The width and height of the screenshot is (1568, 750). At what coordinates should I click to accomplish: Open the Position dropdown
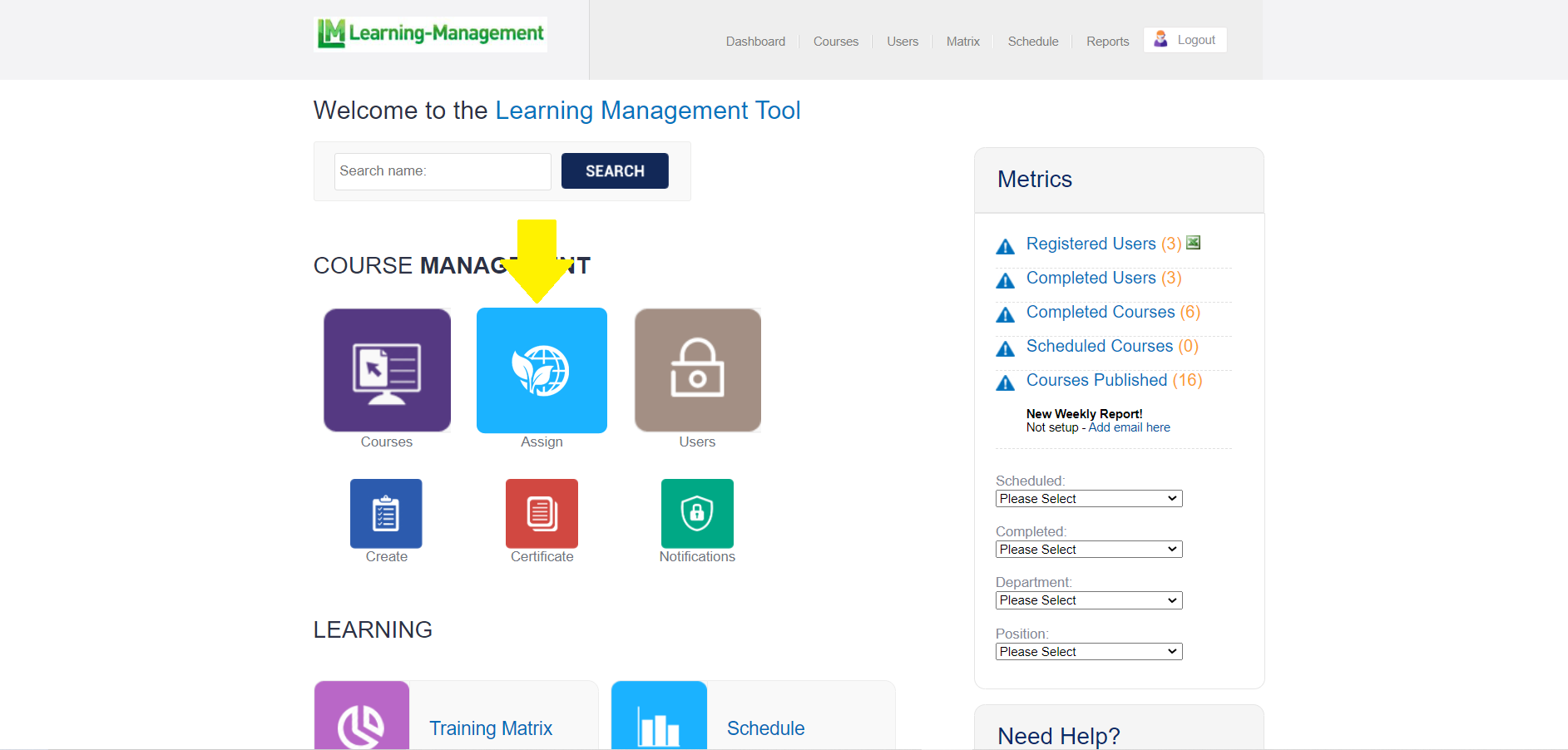click(x=1088, y=652)
